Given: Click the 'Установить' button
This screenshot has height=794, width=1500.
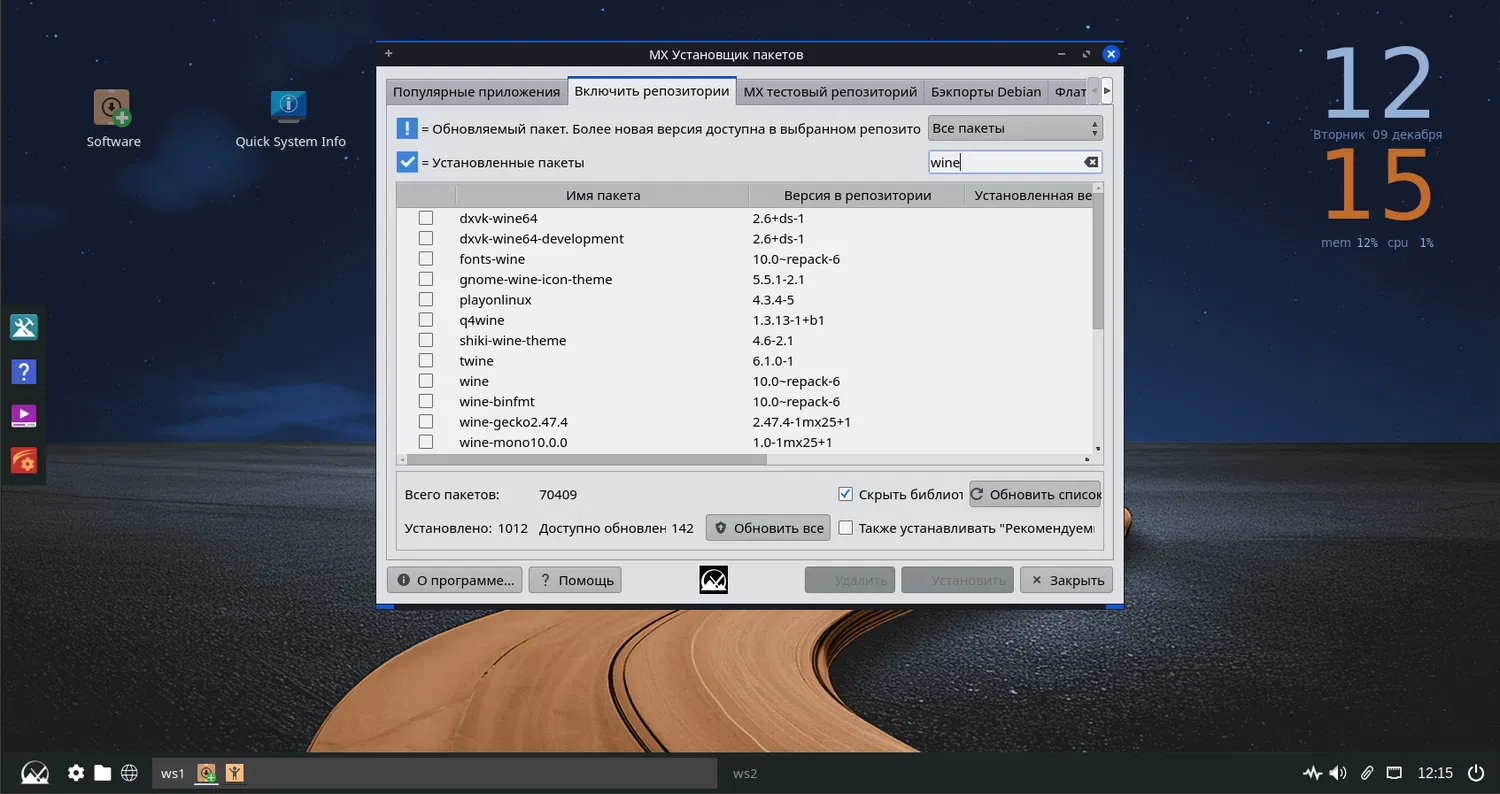Looking at the screenshot, I should (957, 580).
